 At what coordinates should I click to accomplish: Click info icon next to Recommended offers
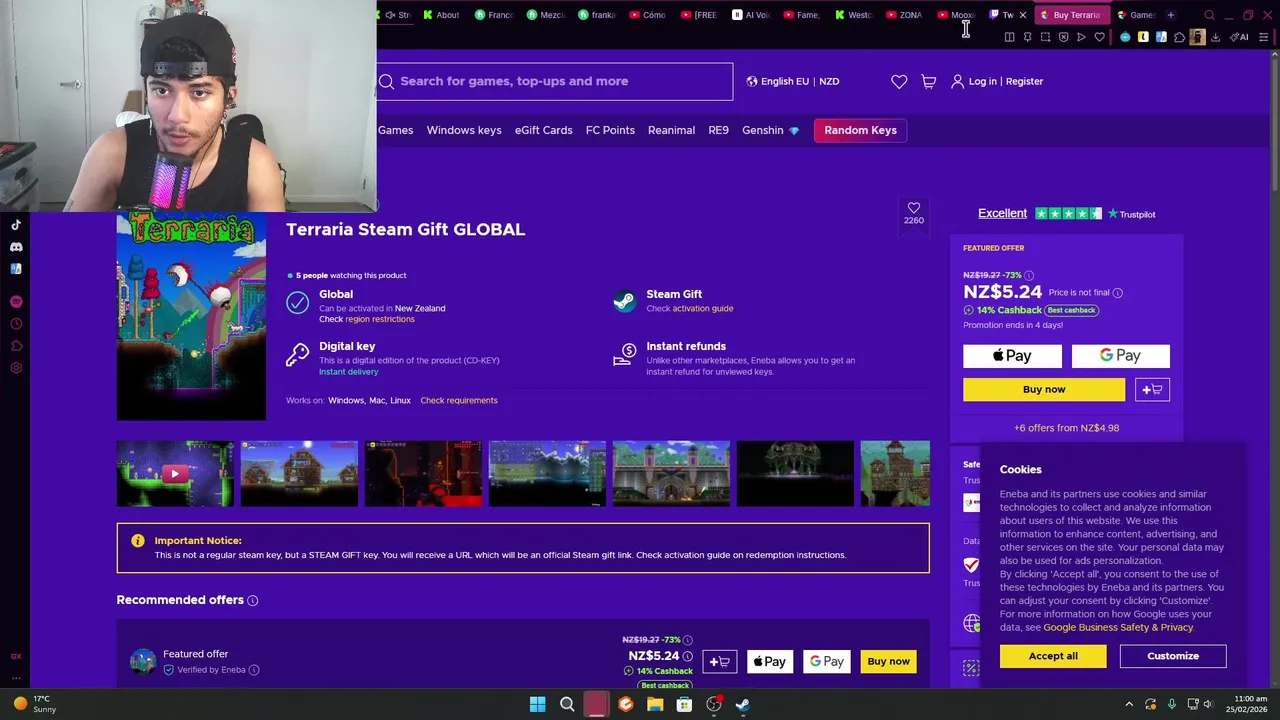click(x=253, y=600)
